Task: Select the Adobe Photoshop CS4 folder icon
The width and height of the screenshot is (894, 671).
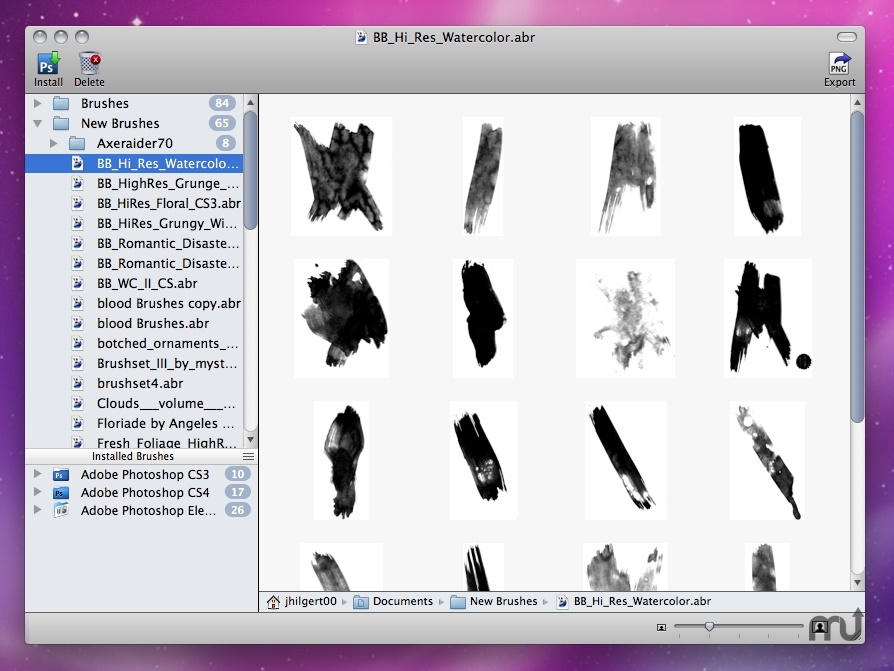Action: [61, 492]
